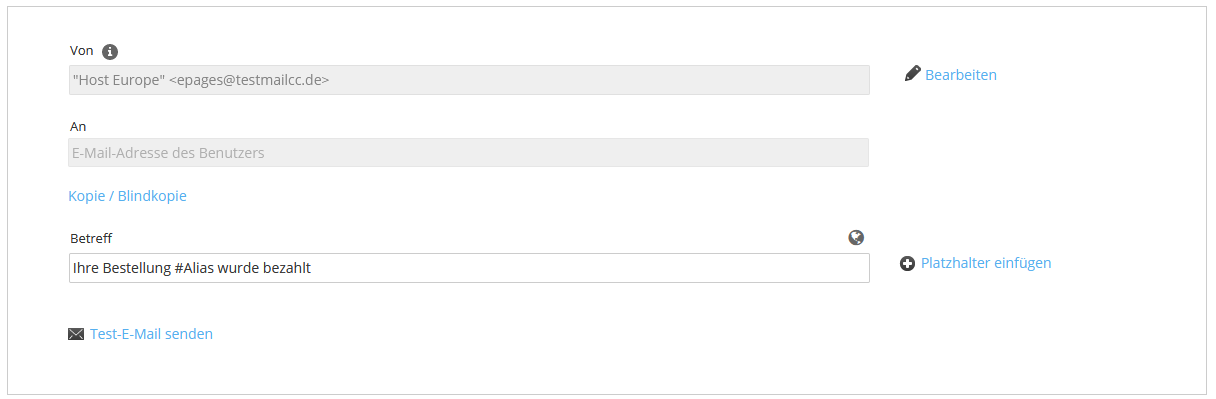Click the plus circle placeholder icon
The height and width of the screenshot is (399, 1216).
click(x=907, y=263)
